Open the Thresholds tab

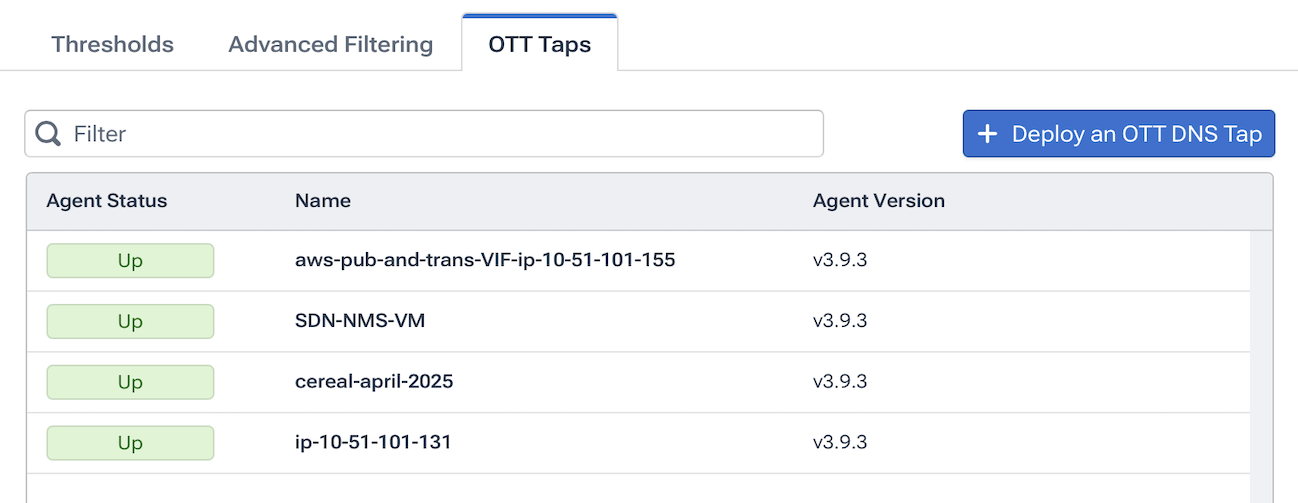coord(113,45)
